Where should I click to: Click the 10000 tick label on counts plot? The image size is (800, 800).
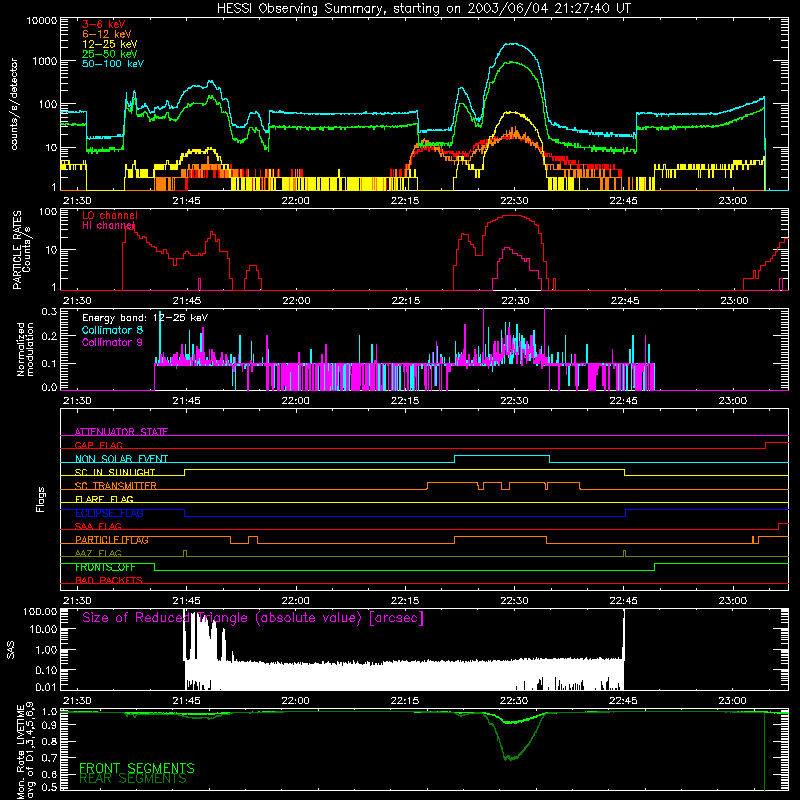(42, 20)
